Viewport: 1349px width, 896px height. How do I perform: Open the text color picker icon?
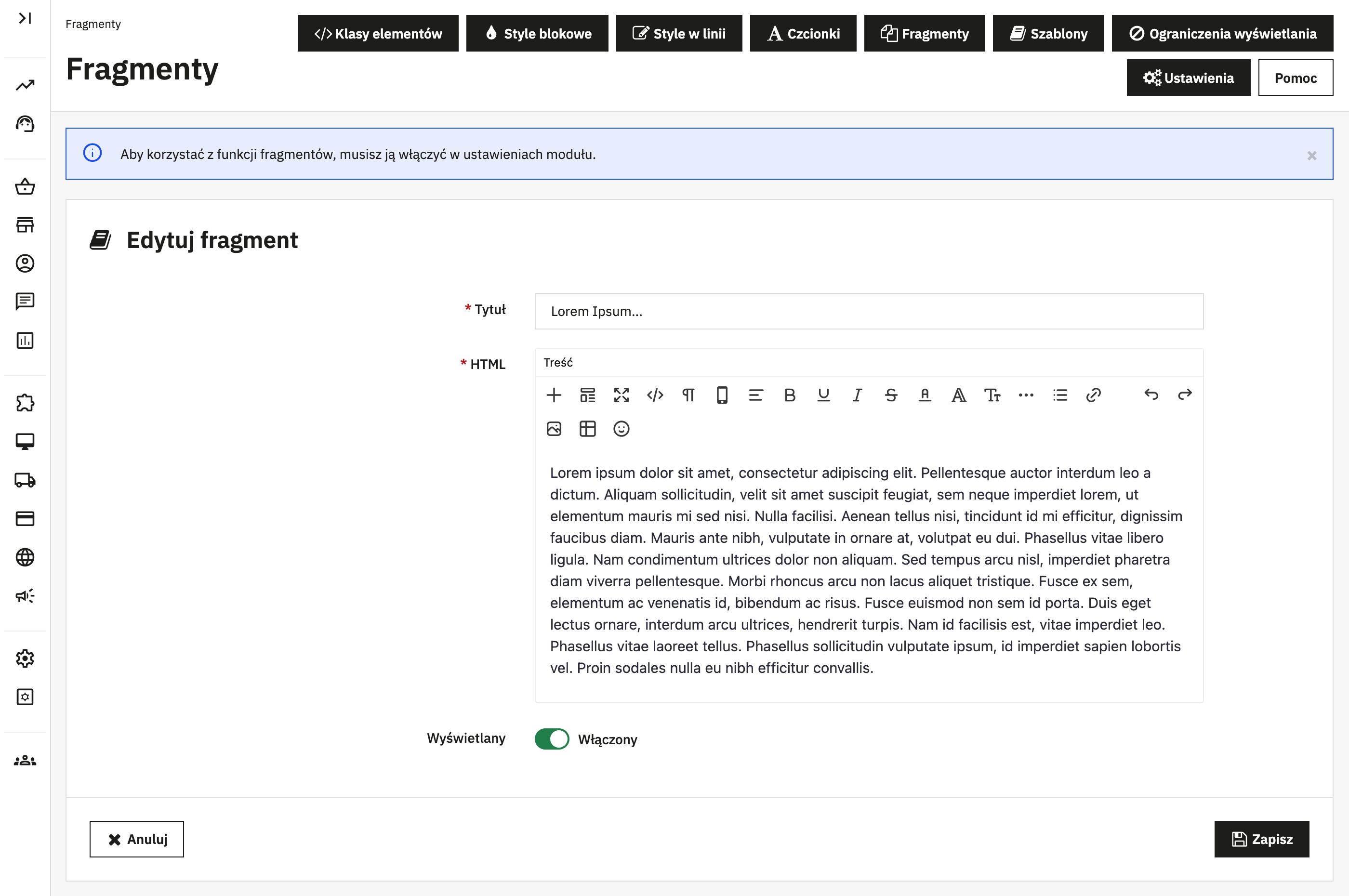coord(925,395)
